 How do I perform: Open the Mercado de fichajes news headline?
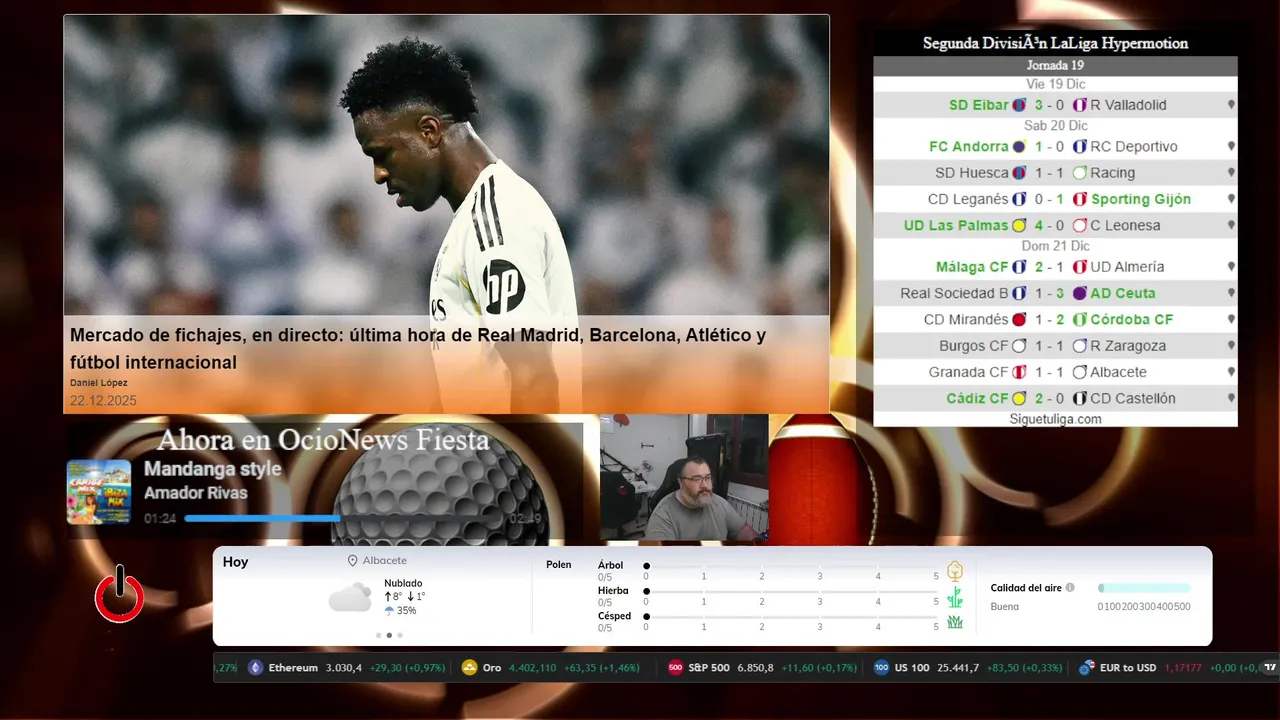click(418, 349)
